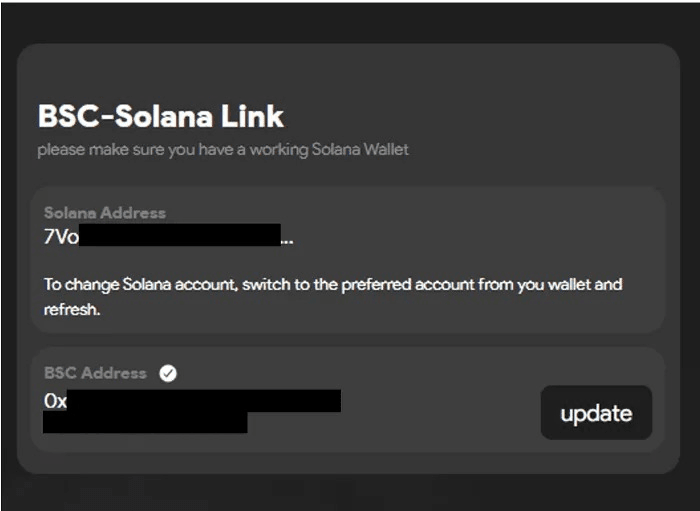Click the blacked-out first line of BSC address
Viewport: 700px width, 511px height.
210,401
